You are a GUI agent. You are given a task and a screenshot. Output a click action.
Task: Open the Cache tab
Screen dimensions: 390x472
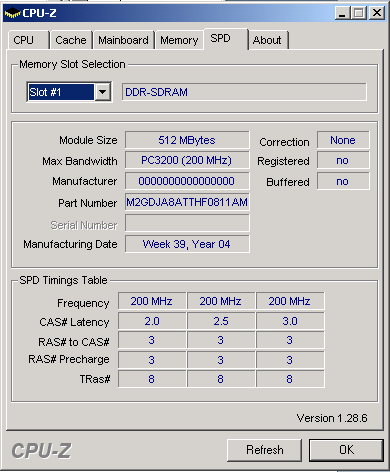71,40
